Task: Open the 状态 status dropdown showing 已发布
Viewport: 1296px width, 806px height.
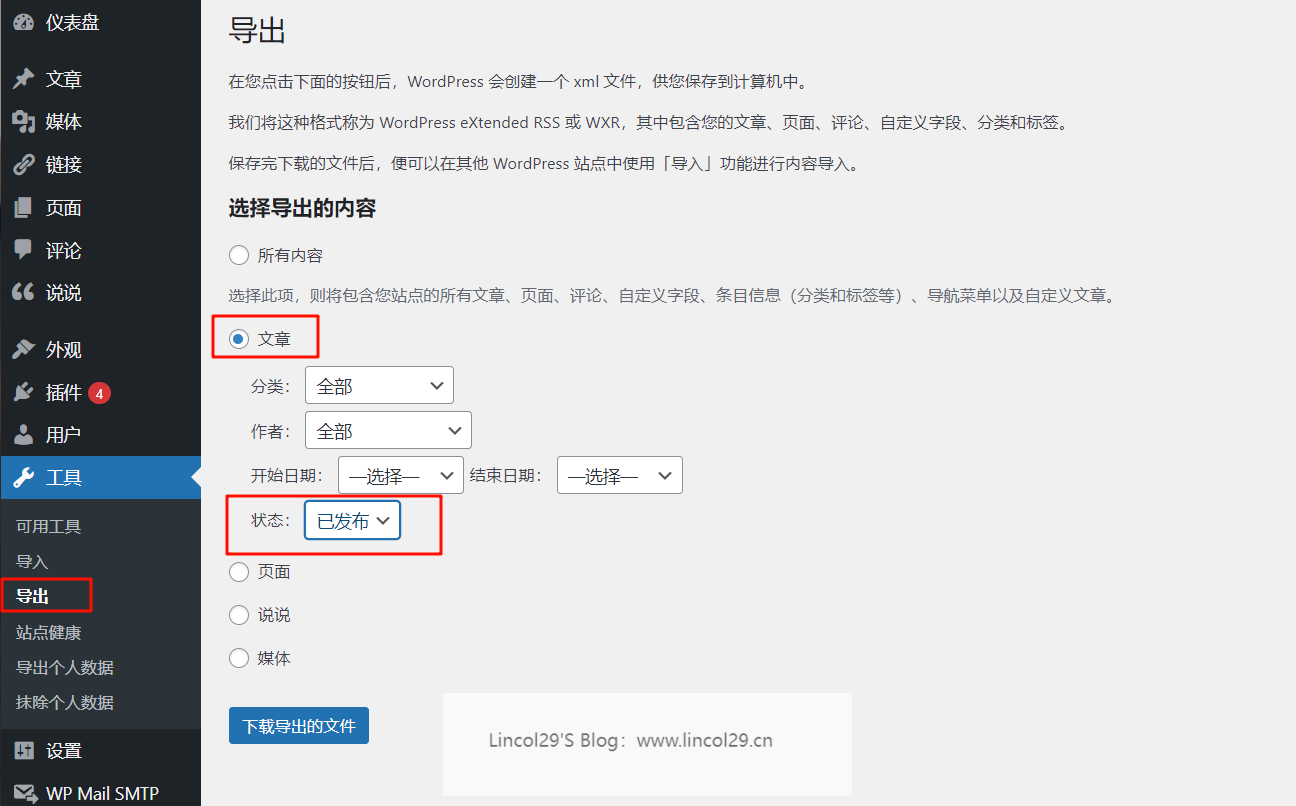Action: pos(352,521)
